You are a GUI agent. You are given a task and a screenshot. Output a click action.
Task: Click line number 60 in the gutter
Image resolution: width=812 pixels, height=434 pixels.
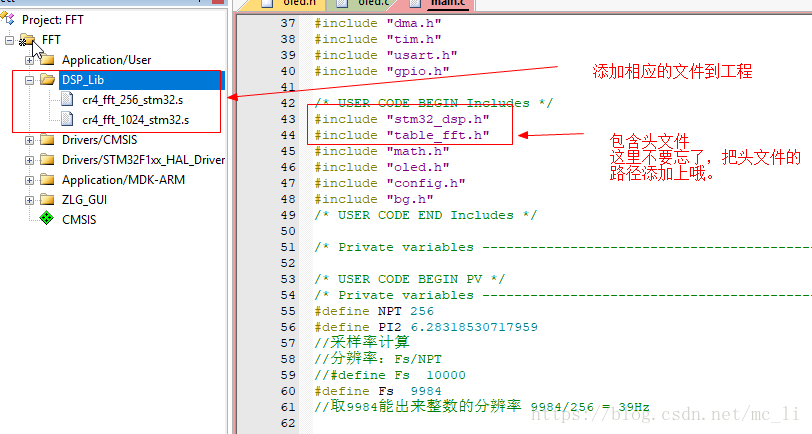pyautogui.click(x=288, y=391)
